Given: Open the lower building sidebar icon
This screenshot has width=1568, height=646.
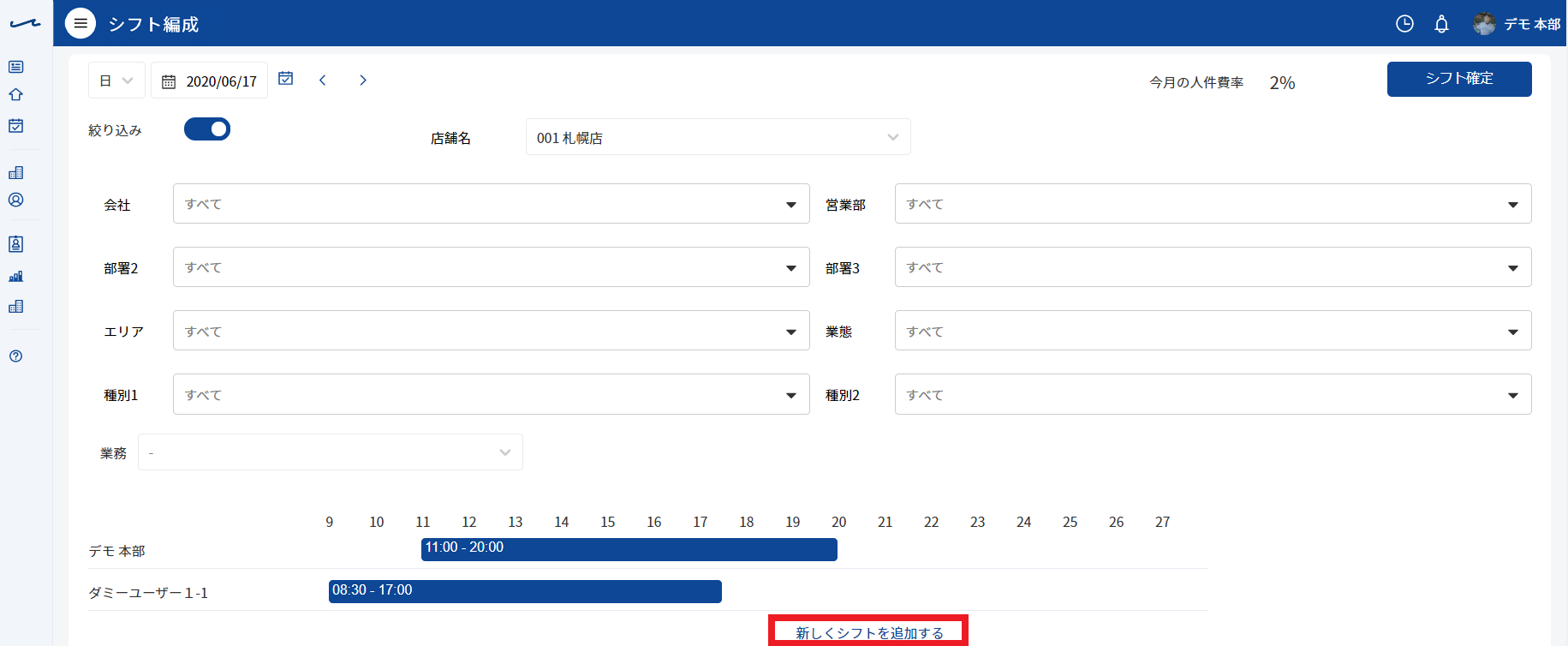Looking at the screenshot, I should (x=15, y=306).
